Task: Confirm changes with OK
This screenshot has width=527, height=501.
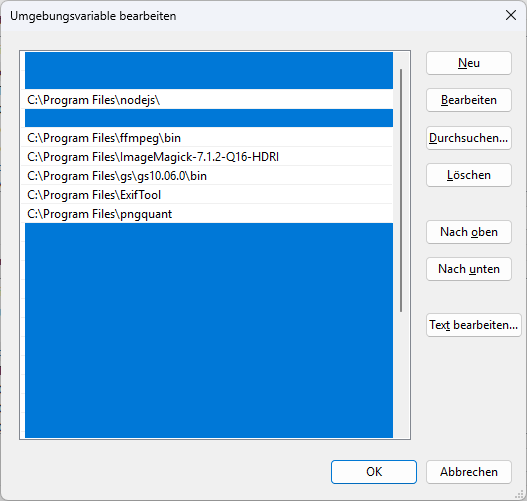Action: [374, 472]
